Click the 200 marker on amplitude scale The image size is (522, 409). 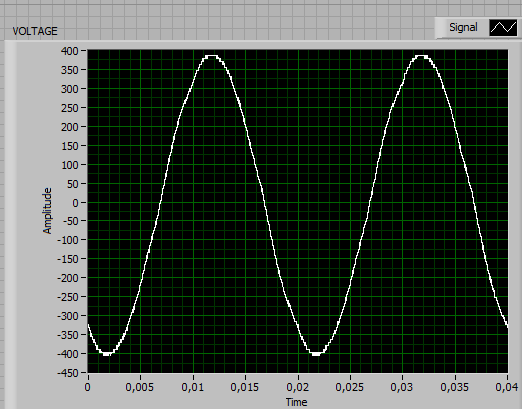(69, 127)
